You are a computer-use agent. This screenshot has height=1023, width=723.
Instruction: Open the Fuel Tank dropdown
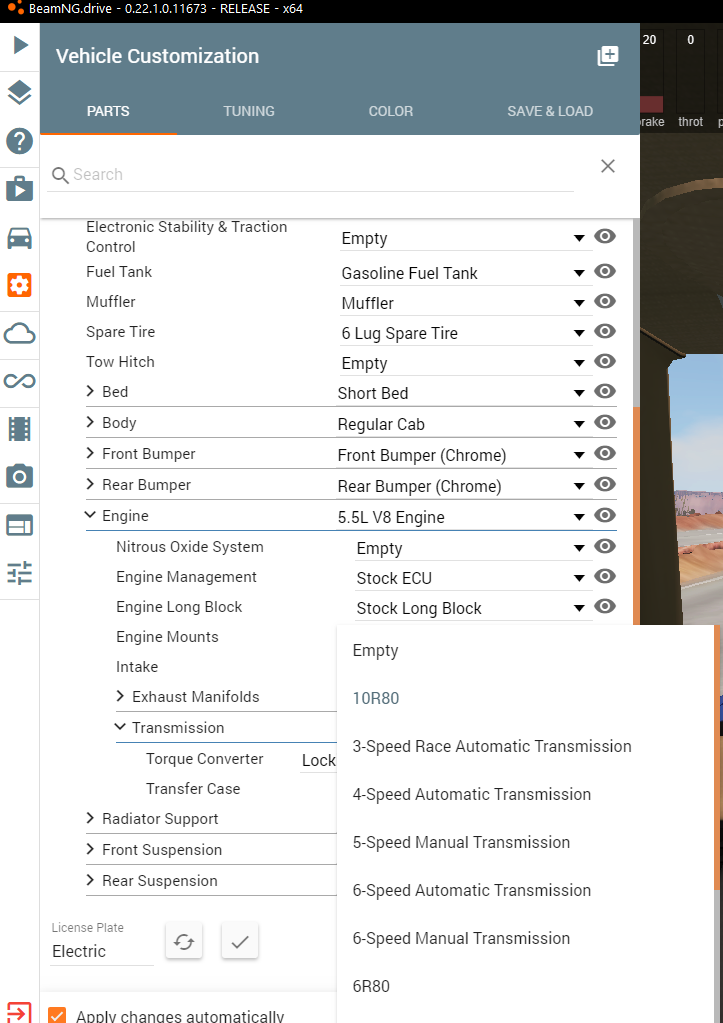[466, 273]
